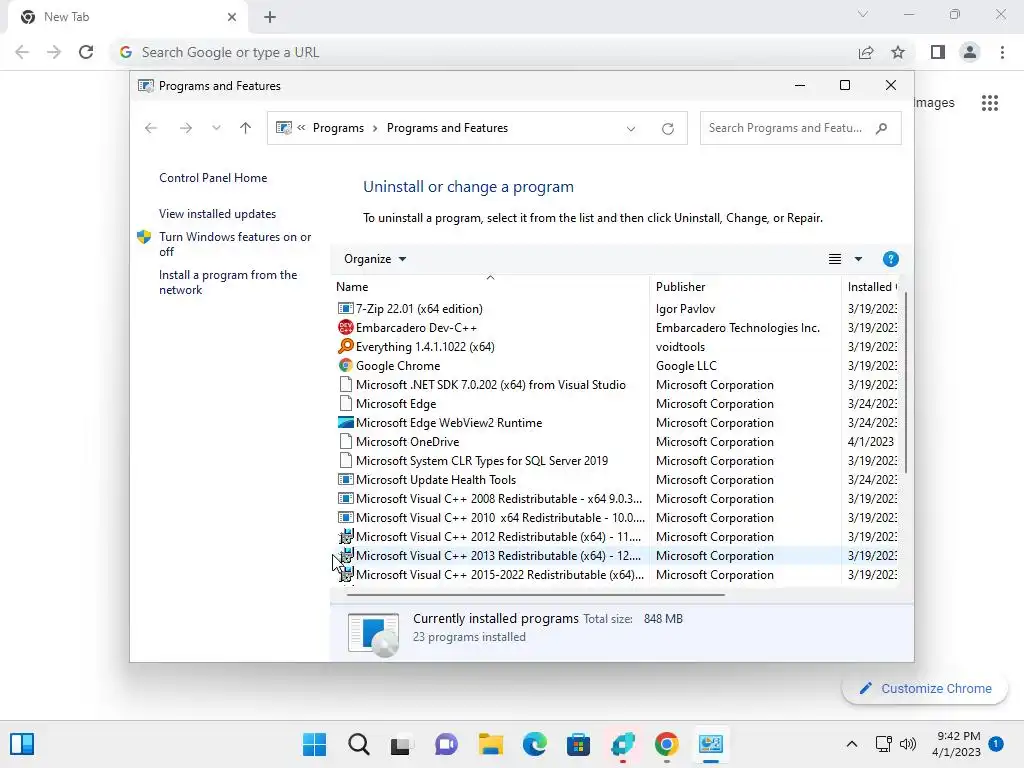The width and height of the screenshot is (1024, 768).
Task: Click the taskbar clock showing 9:42 PM
Action: tap(956, 744)
